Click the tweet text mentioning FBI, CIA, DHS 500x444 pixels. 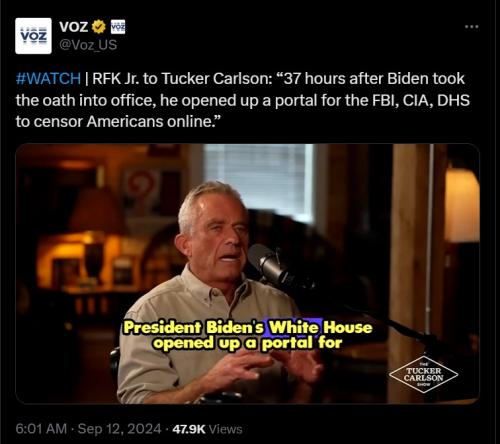(x=242, y=100)
